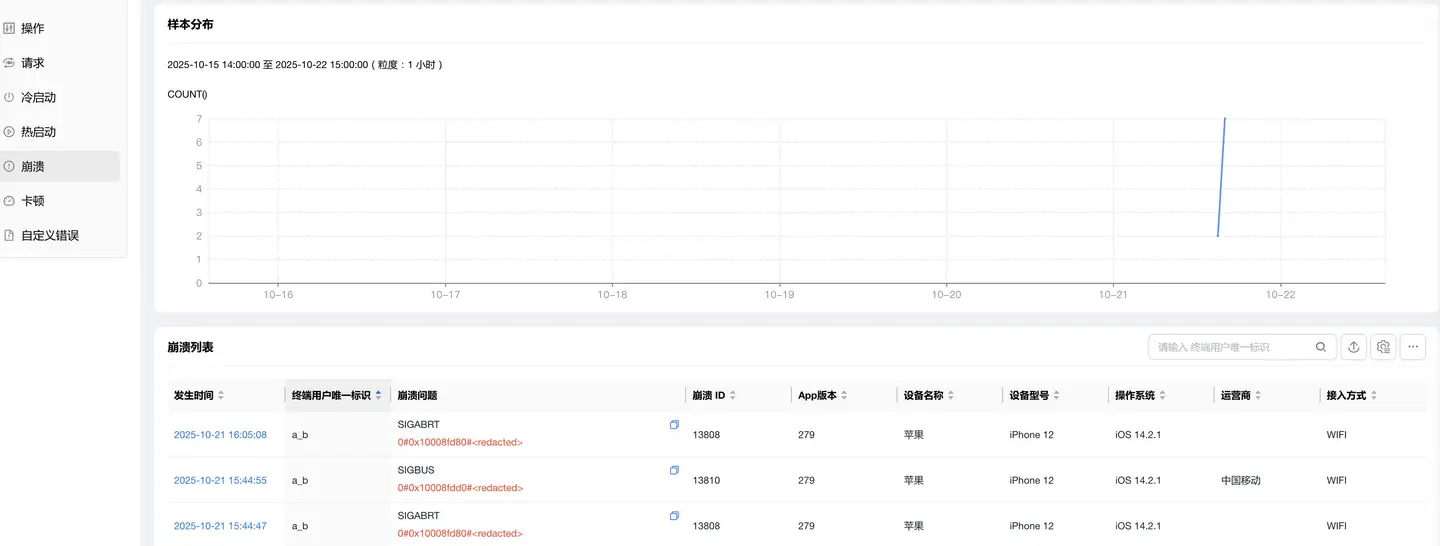
Task: Go to 自定义错误 sidebar item
Action: click(50, 236)
